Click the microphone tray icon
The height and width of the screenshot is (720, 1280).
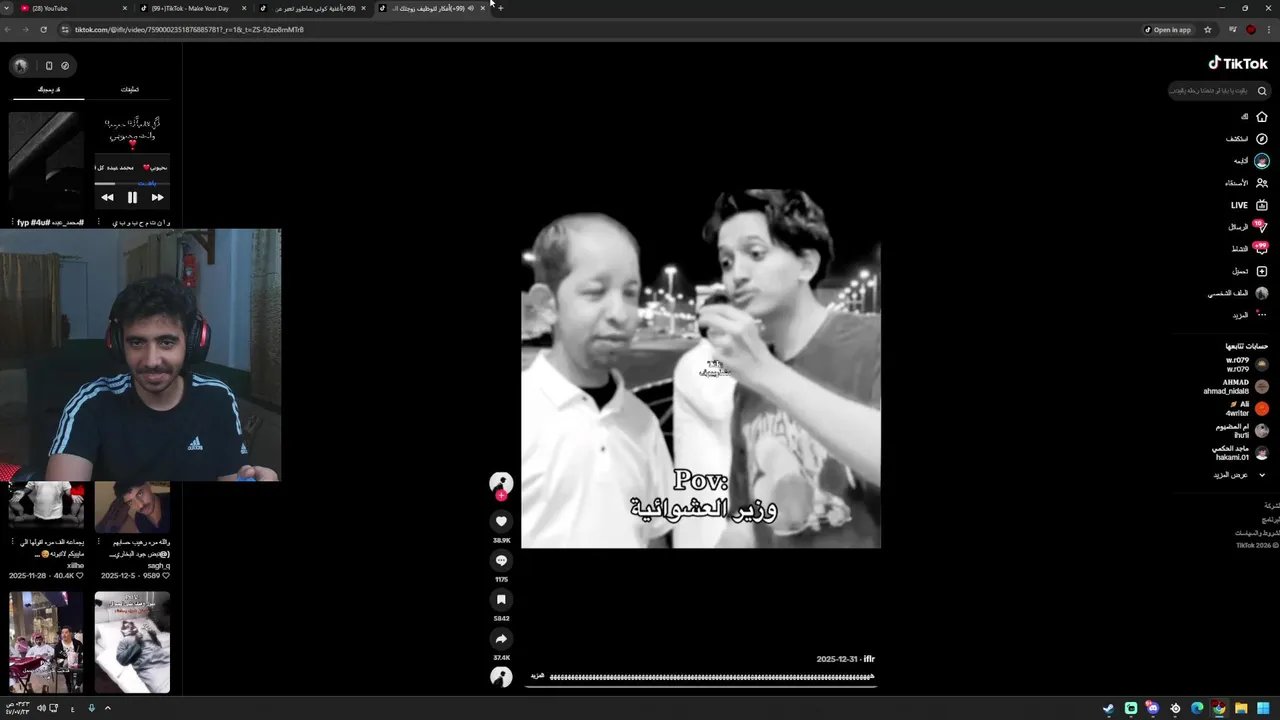[x=91, y=708]
